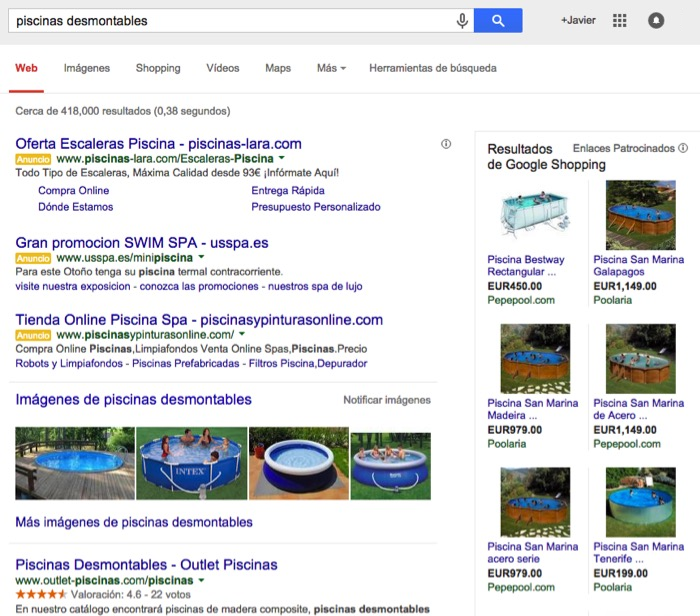
Task: Click nuestros spa de lujo link
Action: [315, 287]
